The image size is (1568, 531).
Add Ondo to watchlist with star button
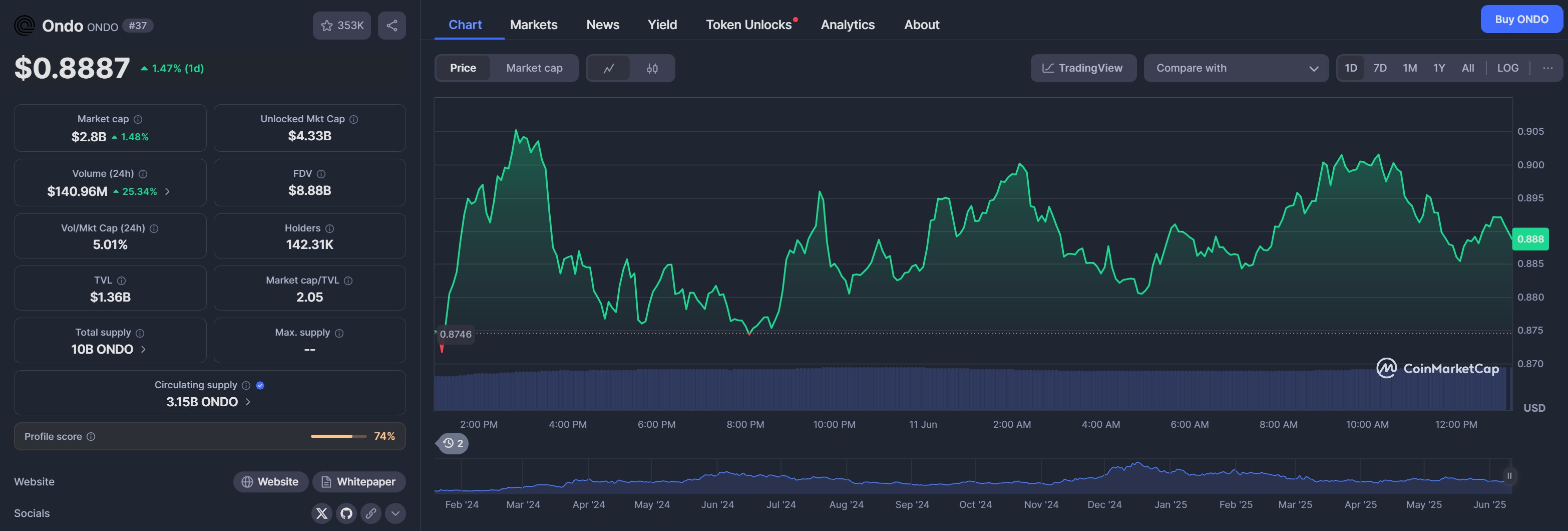pyautogui.click(x=341, y=26)
